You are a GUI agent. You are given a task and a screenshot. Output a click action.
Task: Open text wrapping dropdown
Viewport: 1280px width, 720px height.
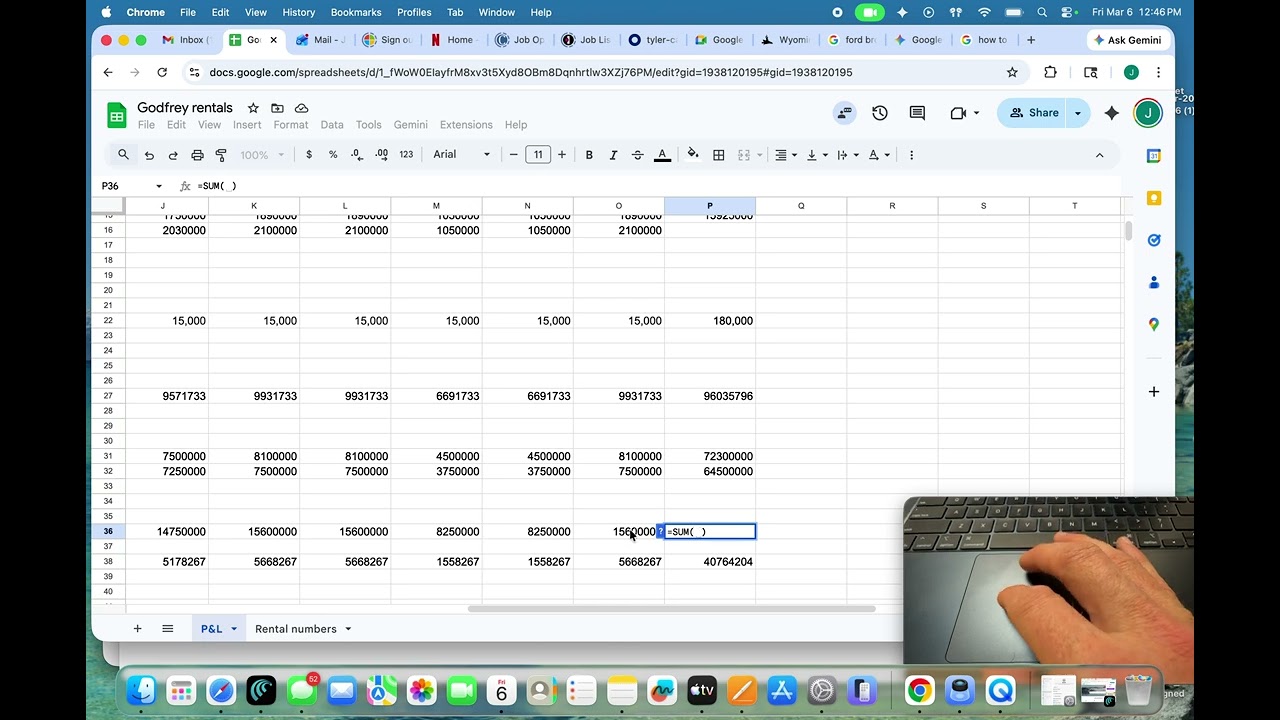[846, 155]
